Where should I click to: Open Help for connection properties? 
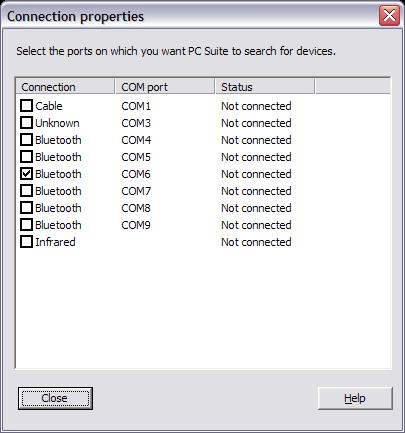click(355, 398)
